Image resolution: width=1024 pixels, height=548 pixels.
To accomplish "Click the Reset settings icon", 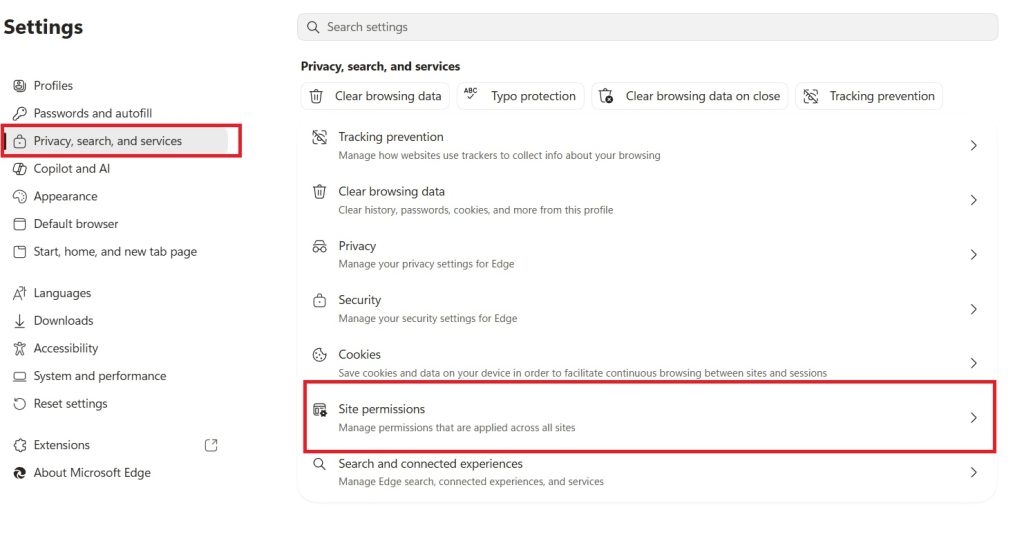I will point(20,404).
